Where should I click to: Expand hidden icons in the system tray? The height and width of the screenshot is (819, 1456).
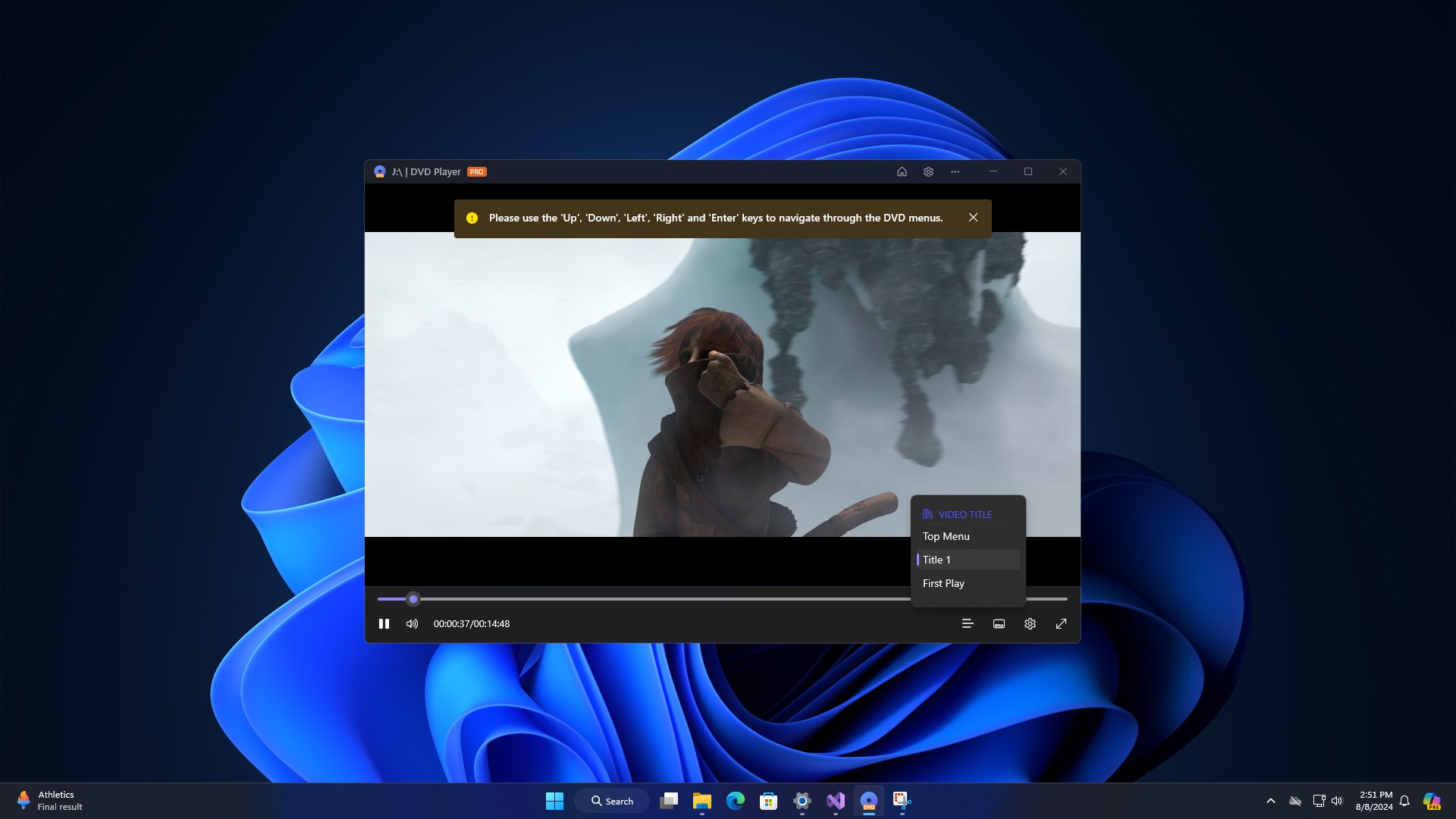coord(1270,800)
